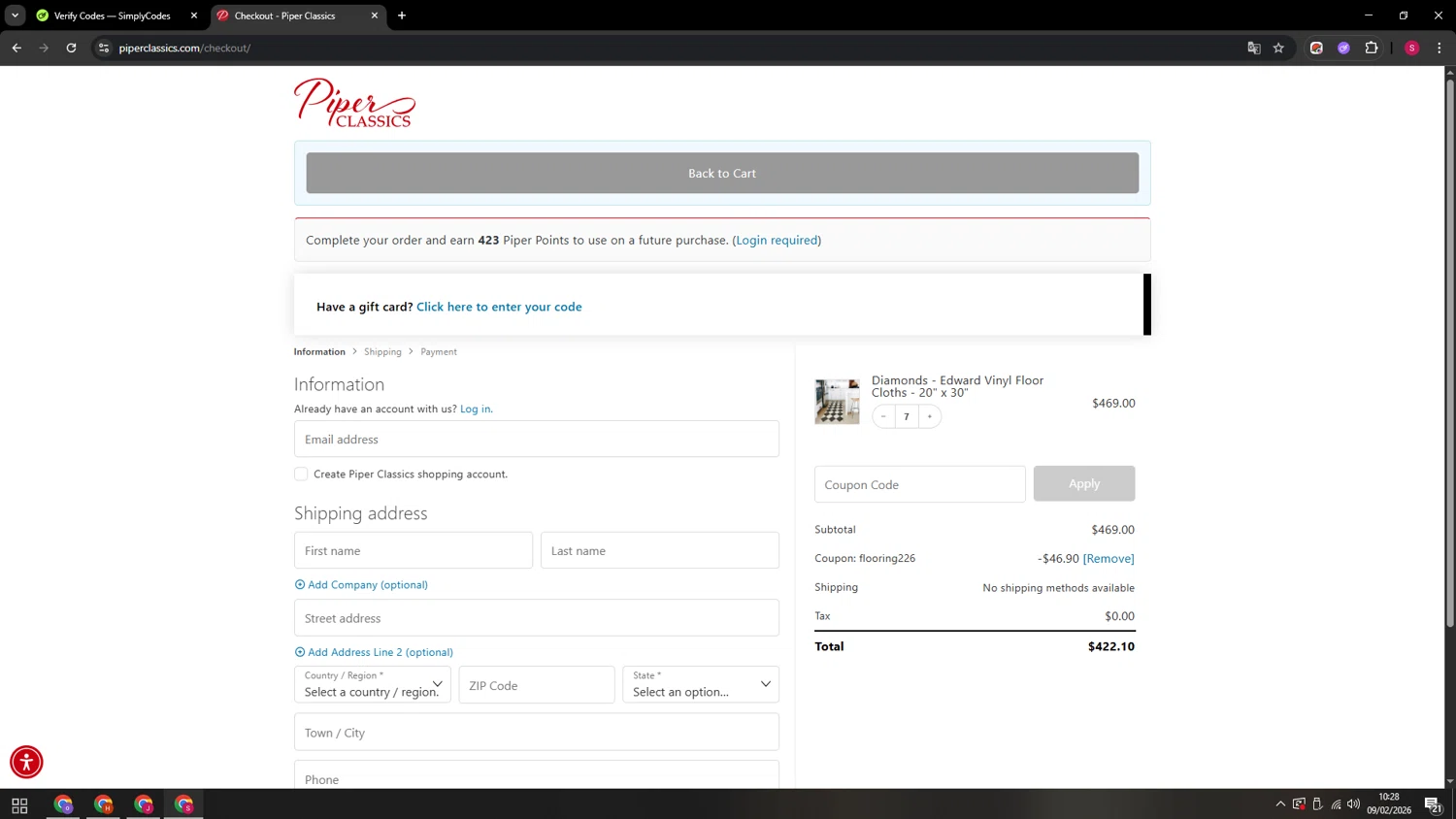Reload the checkout page

(x=71, y=48)
